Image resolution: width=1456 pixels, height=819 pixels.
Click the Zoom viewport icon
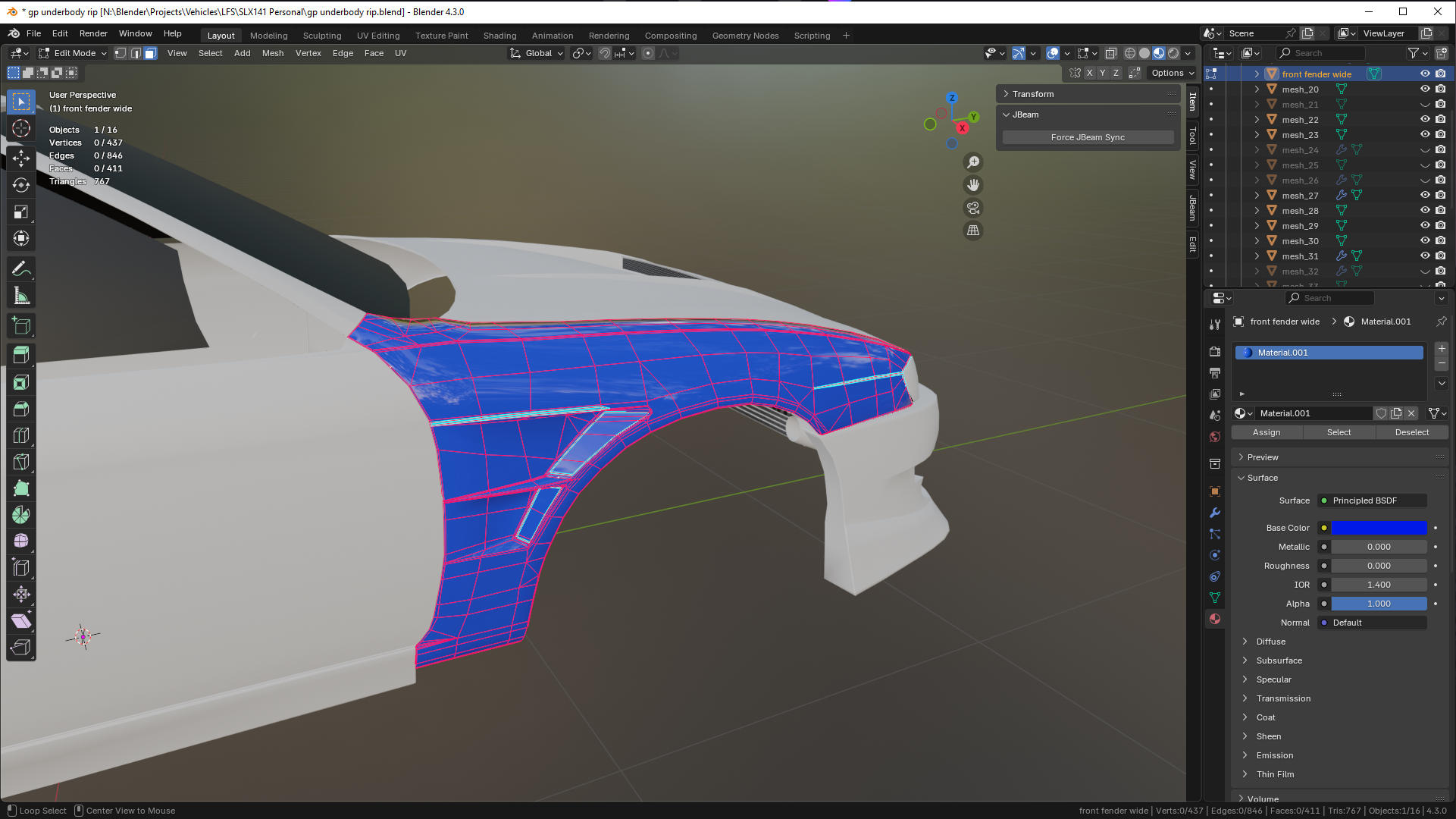tap(973, 162)
